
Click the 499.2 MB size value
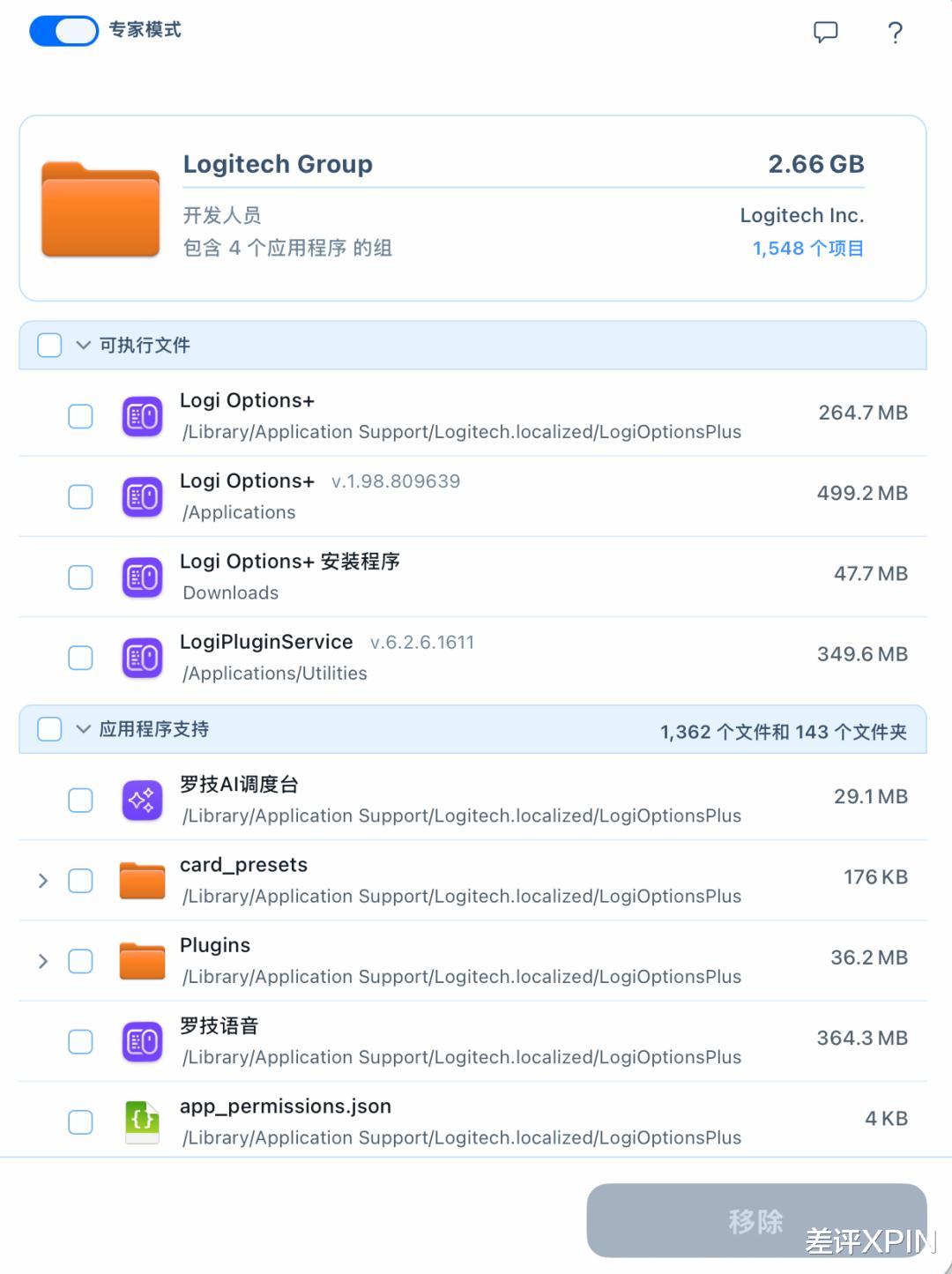[x=862, y=493]
